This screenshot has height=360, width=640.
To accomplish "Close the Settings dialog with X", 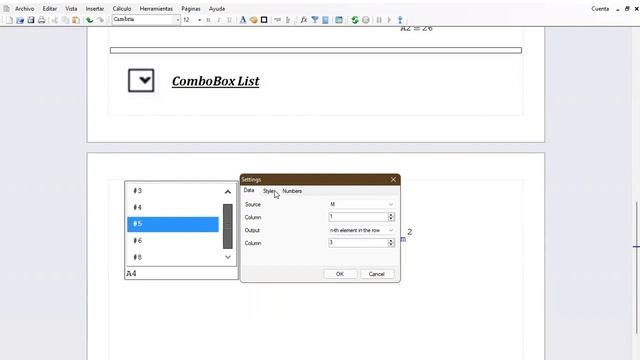I will point(393,180).
